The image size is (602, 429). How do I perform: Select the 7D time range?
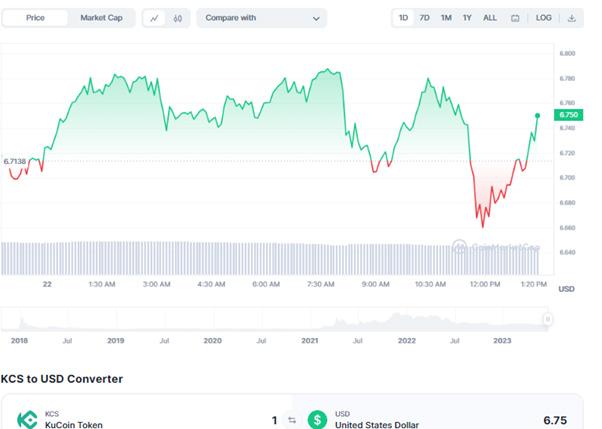[x=424, y=18]
